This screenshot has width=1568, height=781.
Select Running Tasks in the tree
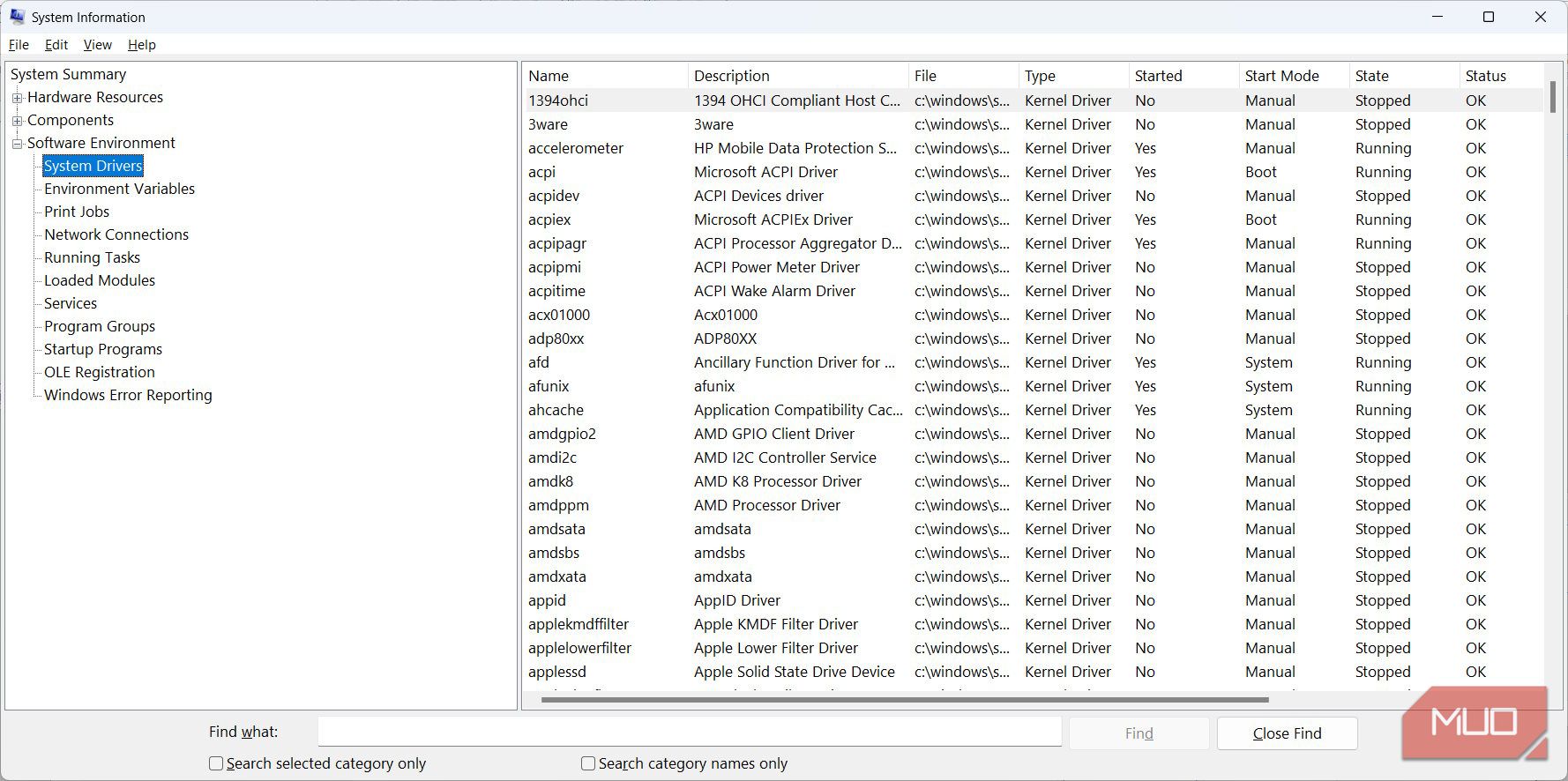coord(92,257)
